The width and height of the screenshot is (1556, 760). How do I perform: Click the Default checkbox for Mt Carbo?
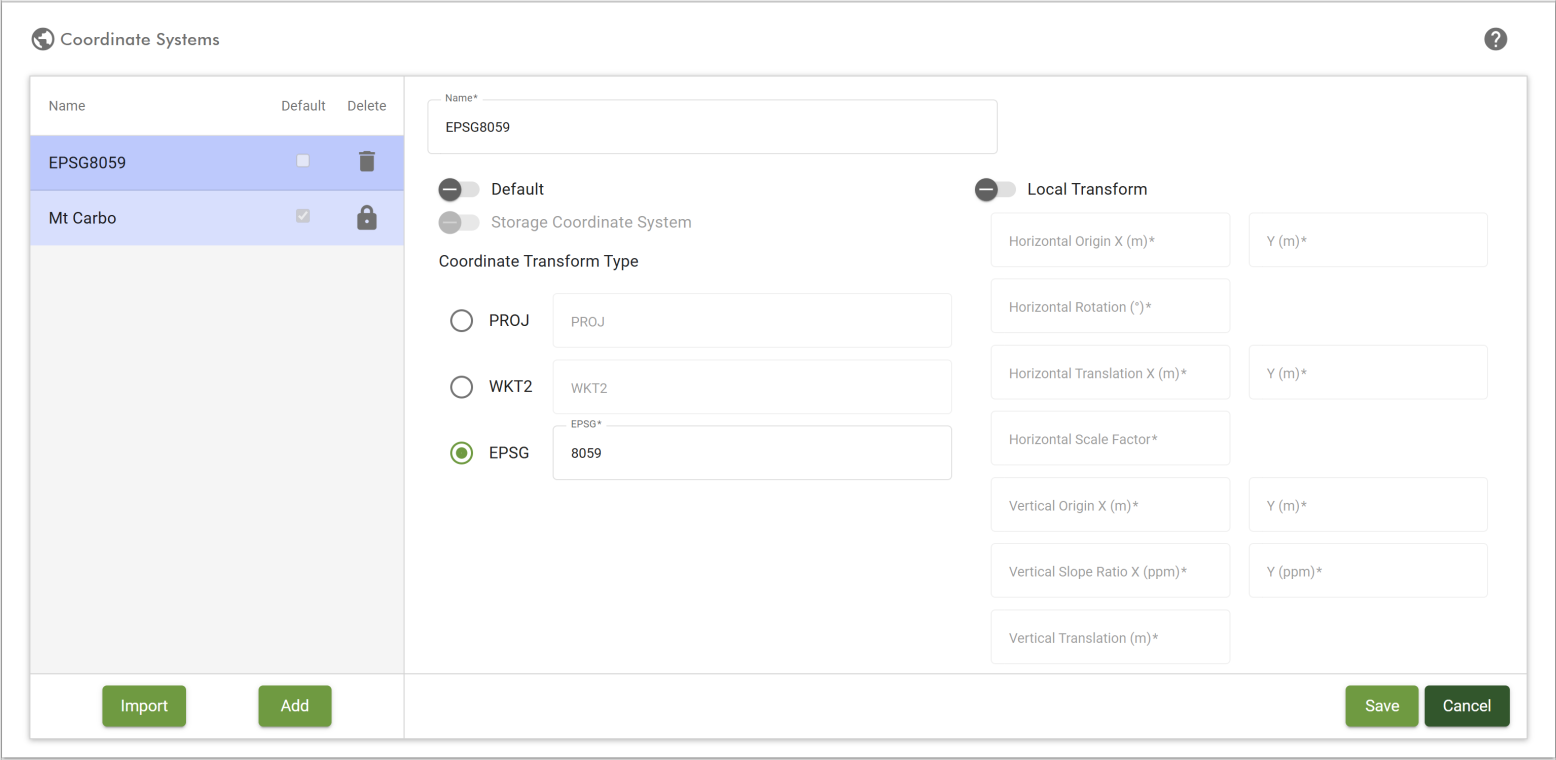coord(303,217)
